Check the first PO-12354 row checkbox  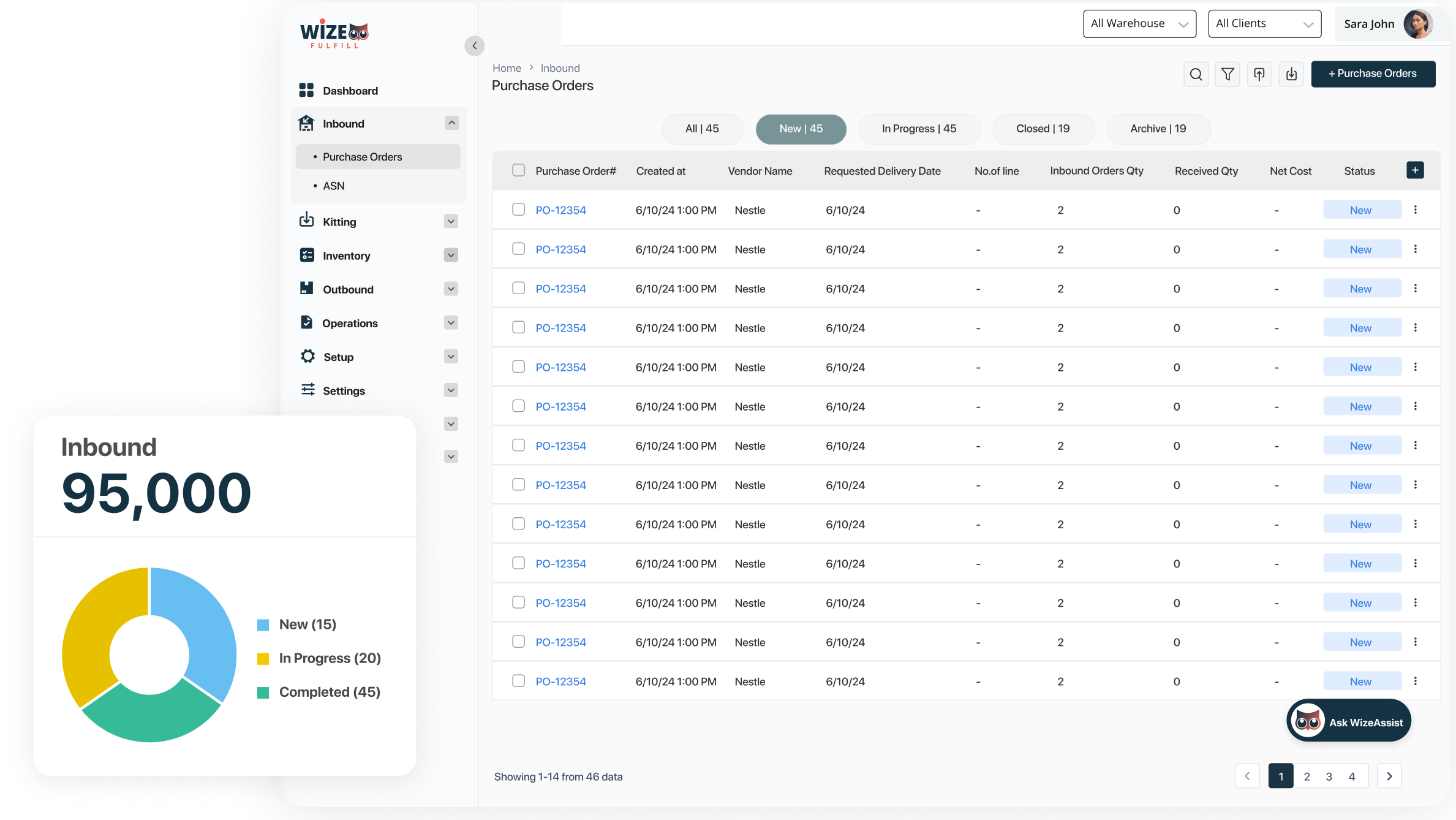click(x=518, y=210)
